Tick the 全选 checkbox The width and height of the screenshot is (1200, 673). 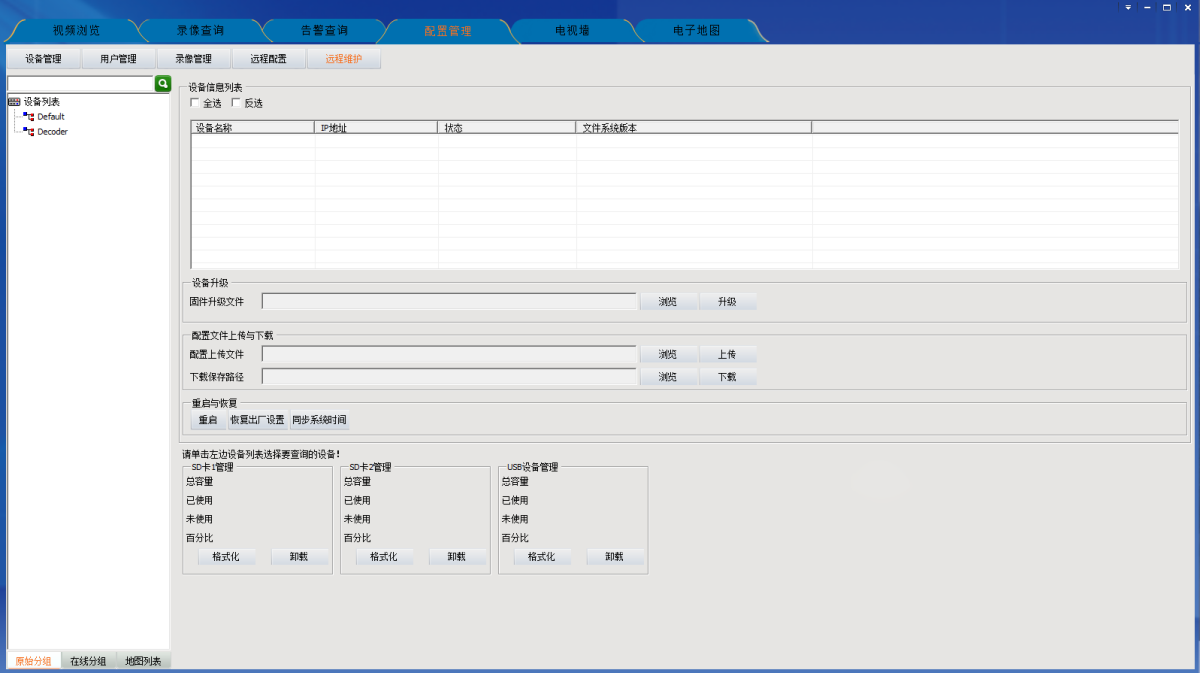click(195, 103)
